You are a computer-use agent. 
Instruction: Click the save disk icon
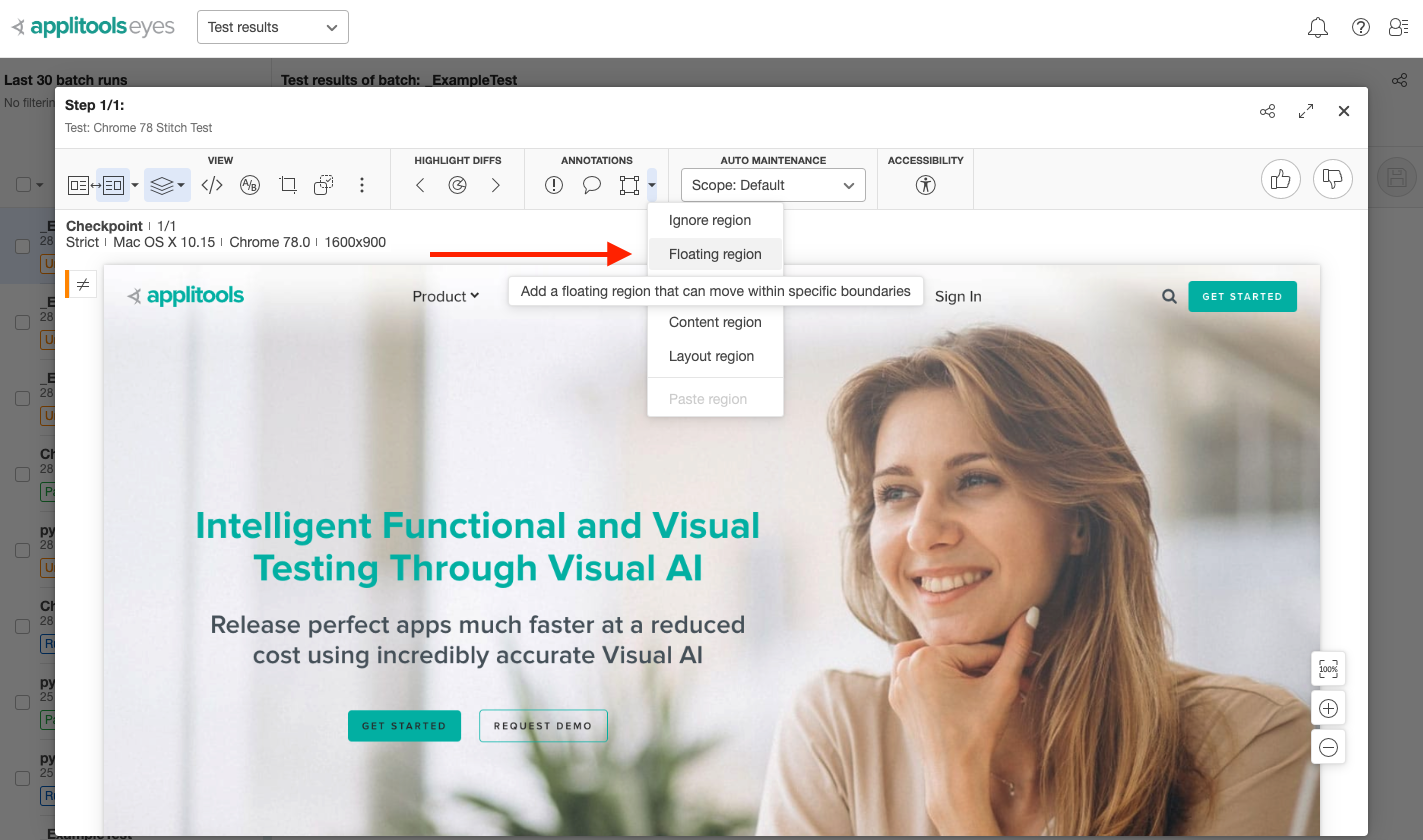[1397, 179]
